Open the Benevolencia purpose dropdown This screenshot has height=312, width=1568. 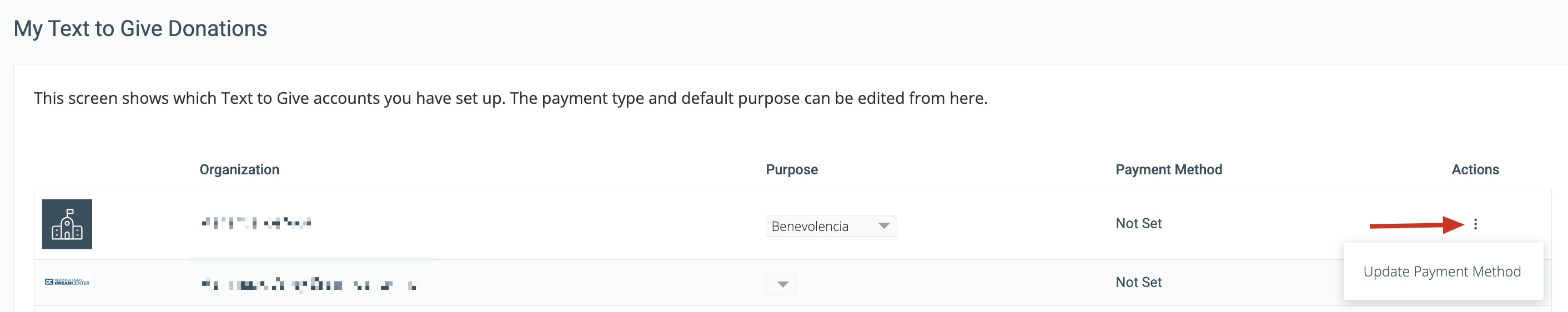(x=830, y=227)
